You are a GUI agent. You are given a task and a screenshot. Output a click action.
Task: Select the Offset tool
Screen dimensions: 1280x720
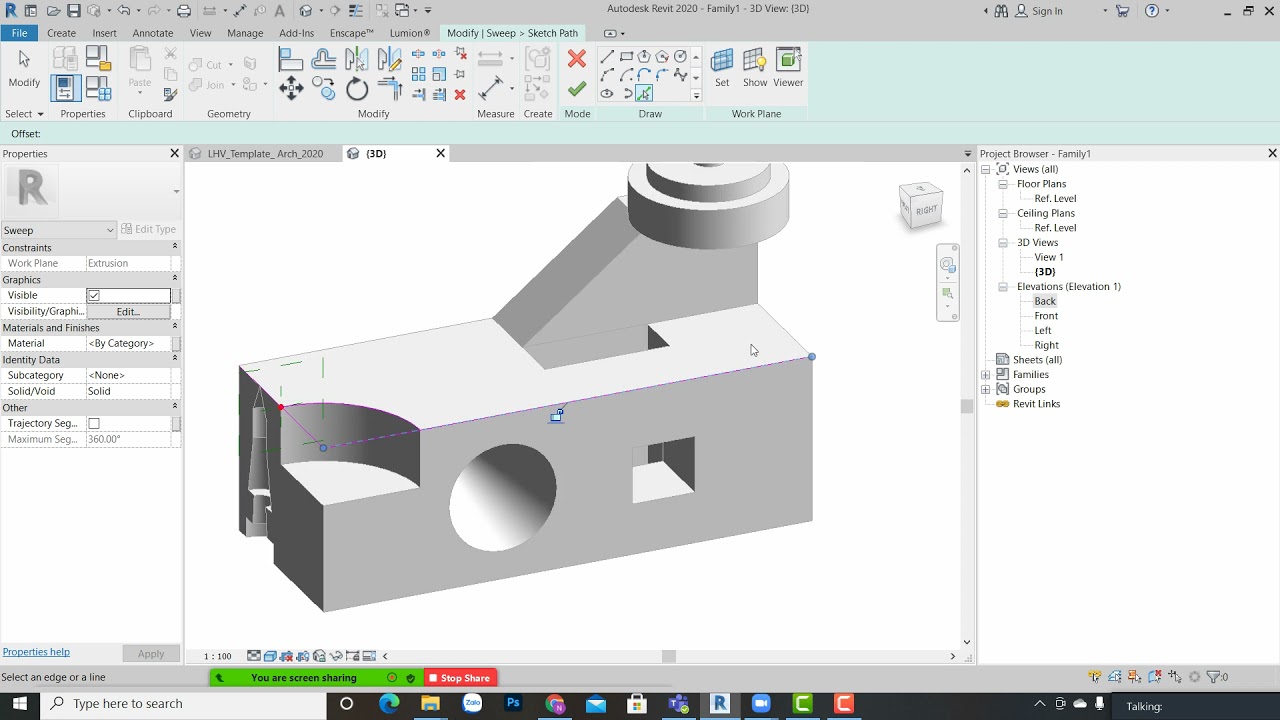tap(324, 59)
